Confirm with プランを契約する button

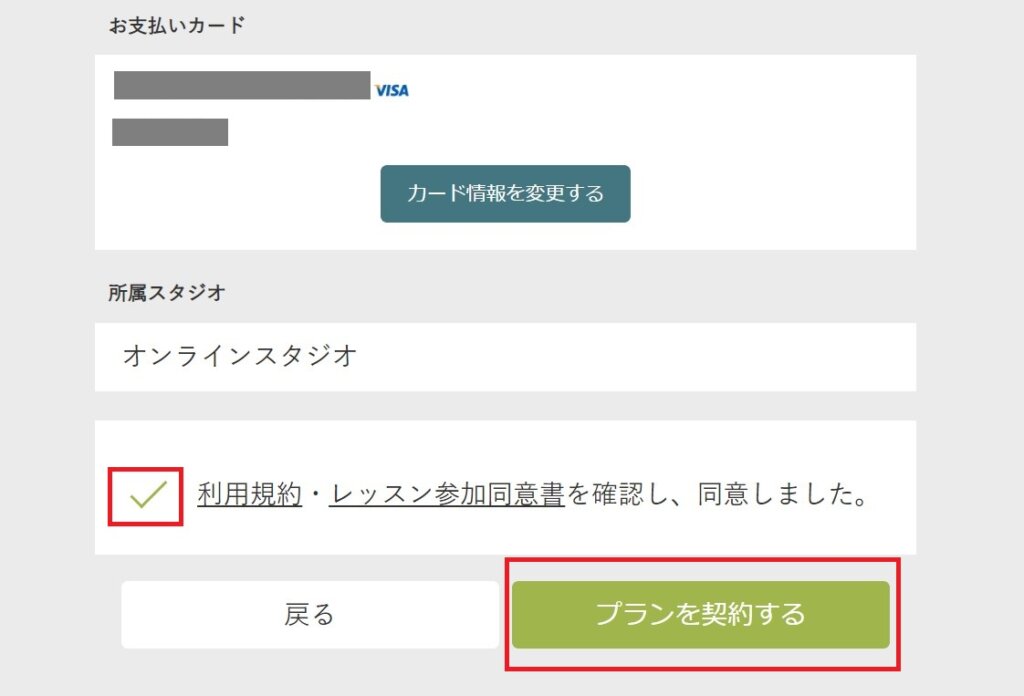coord(701,614)
